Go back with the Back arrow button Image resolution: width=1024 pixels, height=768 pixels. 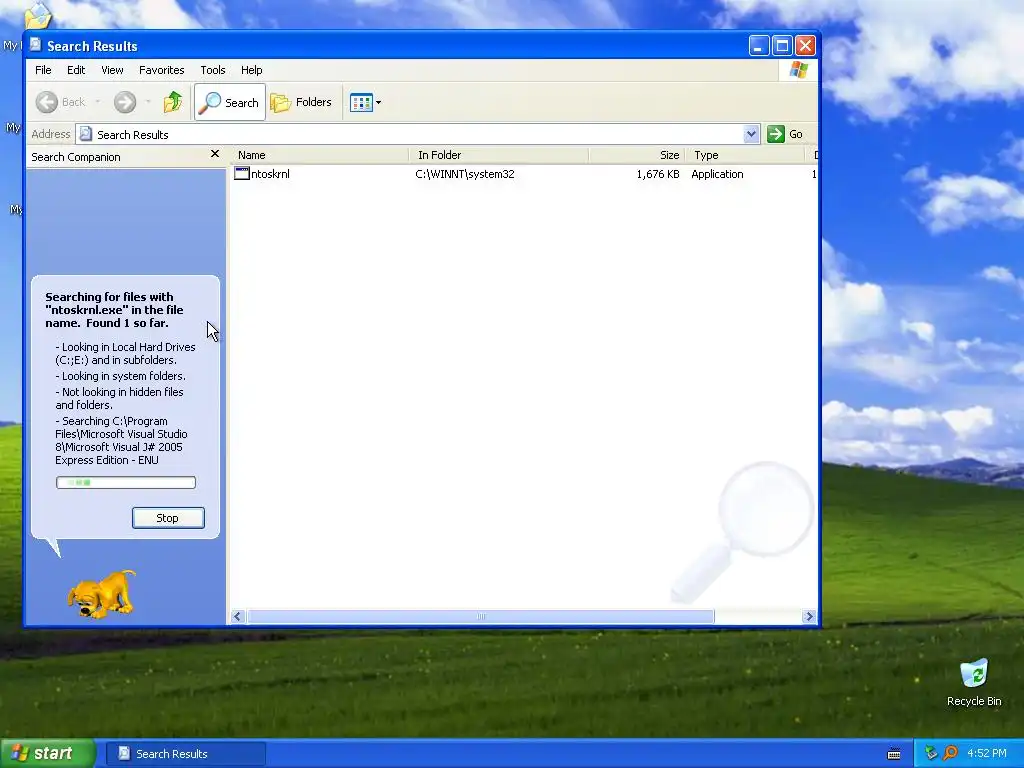click(x=60, y=102)
